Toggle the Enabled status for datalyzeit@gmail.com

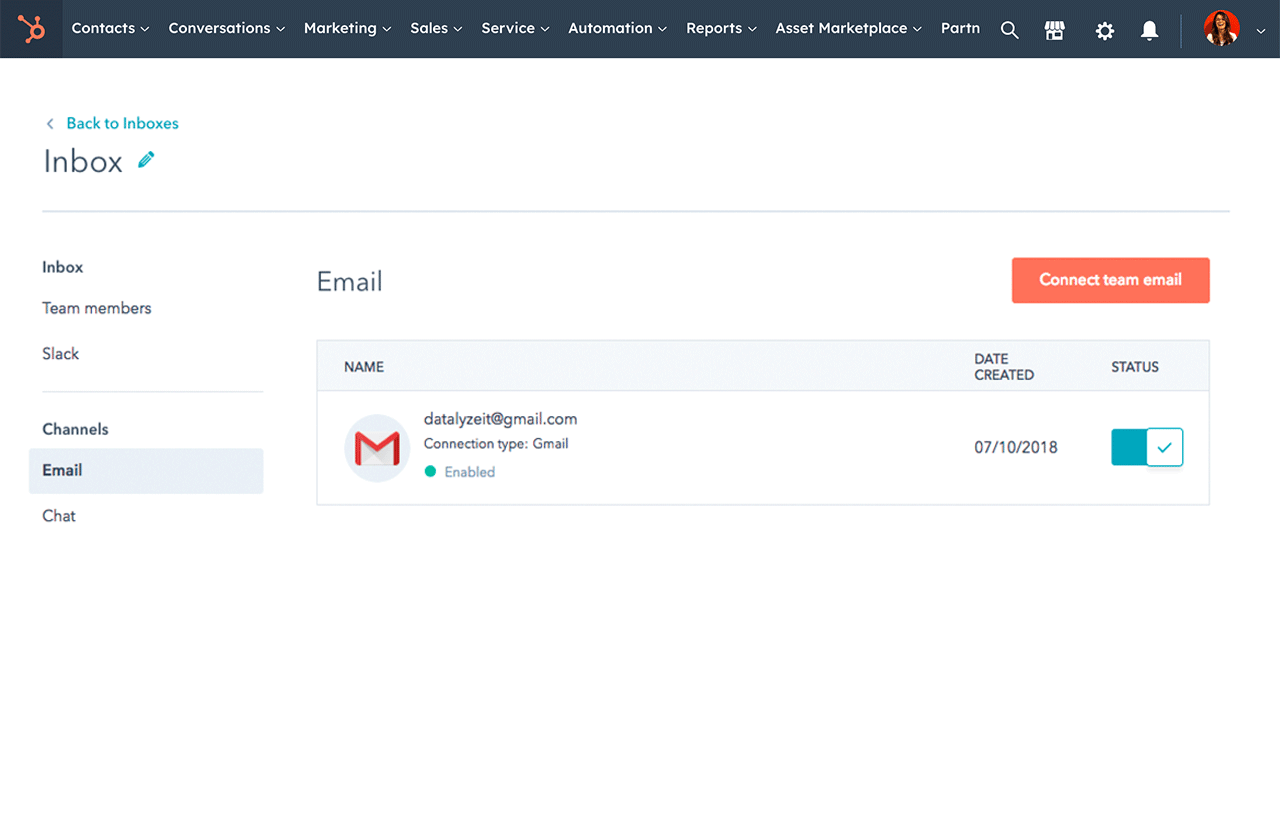(1147, 447)
